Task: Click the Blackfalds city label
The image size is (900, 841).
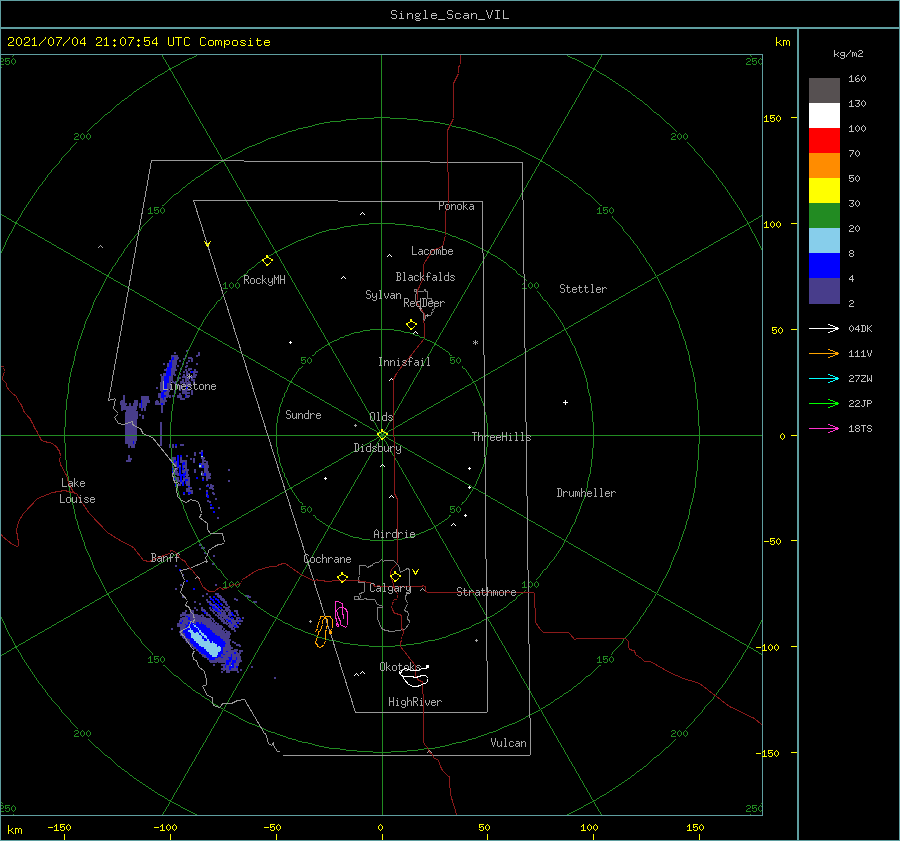Action: pos(425,277)
